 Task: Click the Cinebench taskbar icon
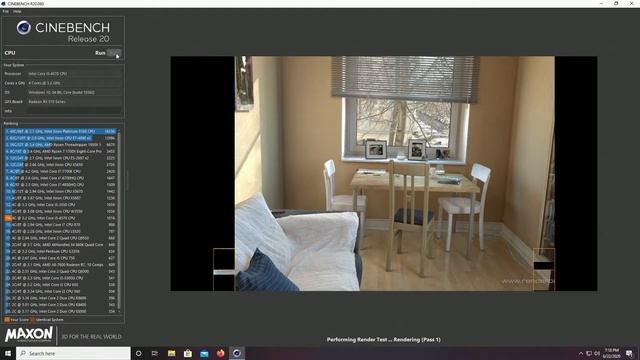237,353
